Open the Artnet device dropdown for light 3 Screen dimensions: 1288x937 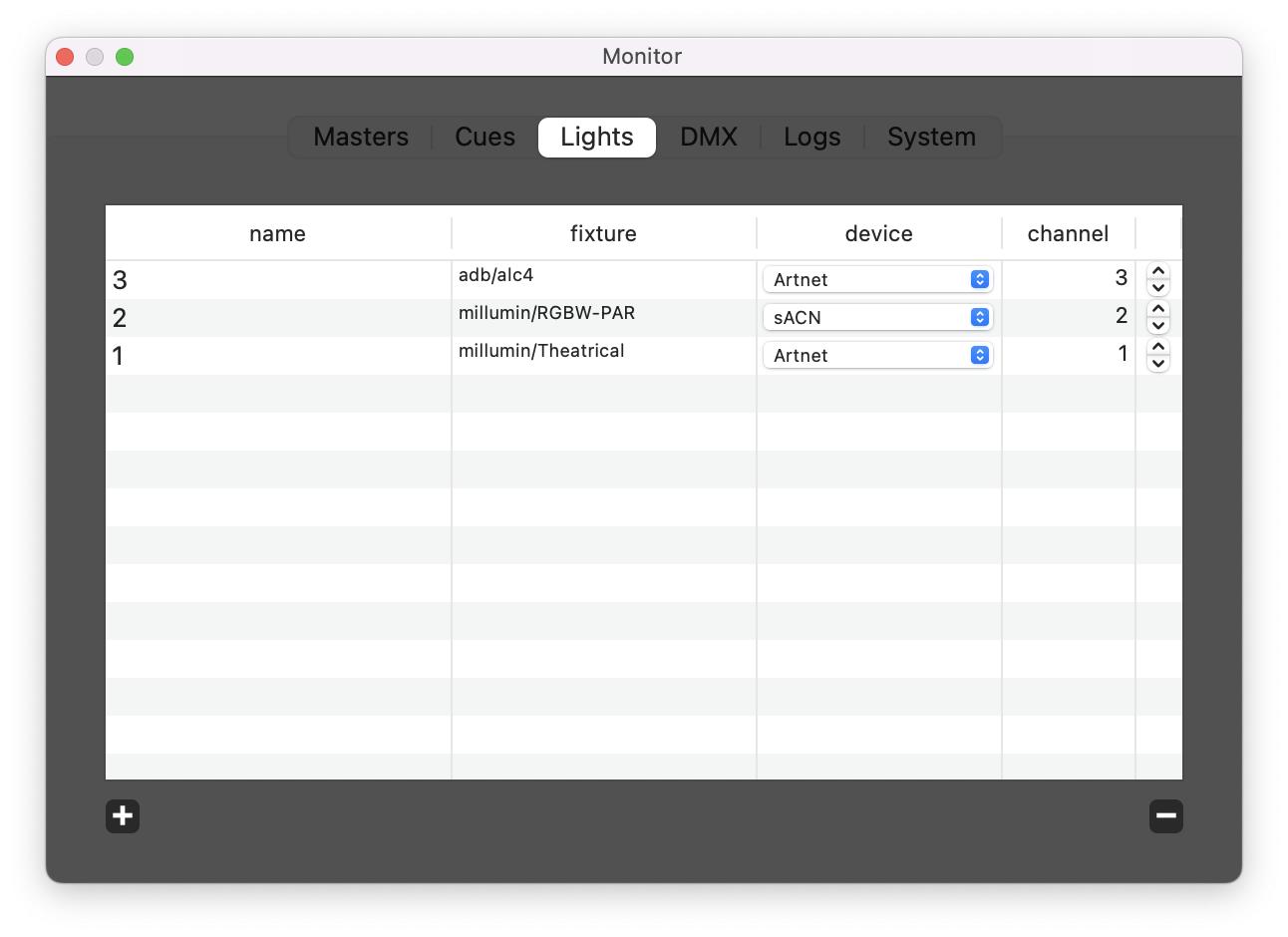coord(878,280)
